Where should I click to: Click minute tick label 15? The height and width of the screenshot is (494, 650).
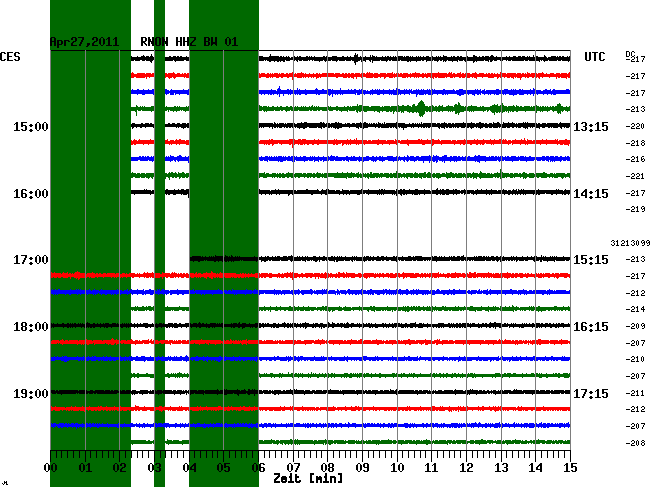point(570,468)
